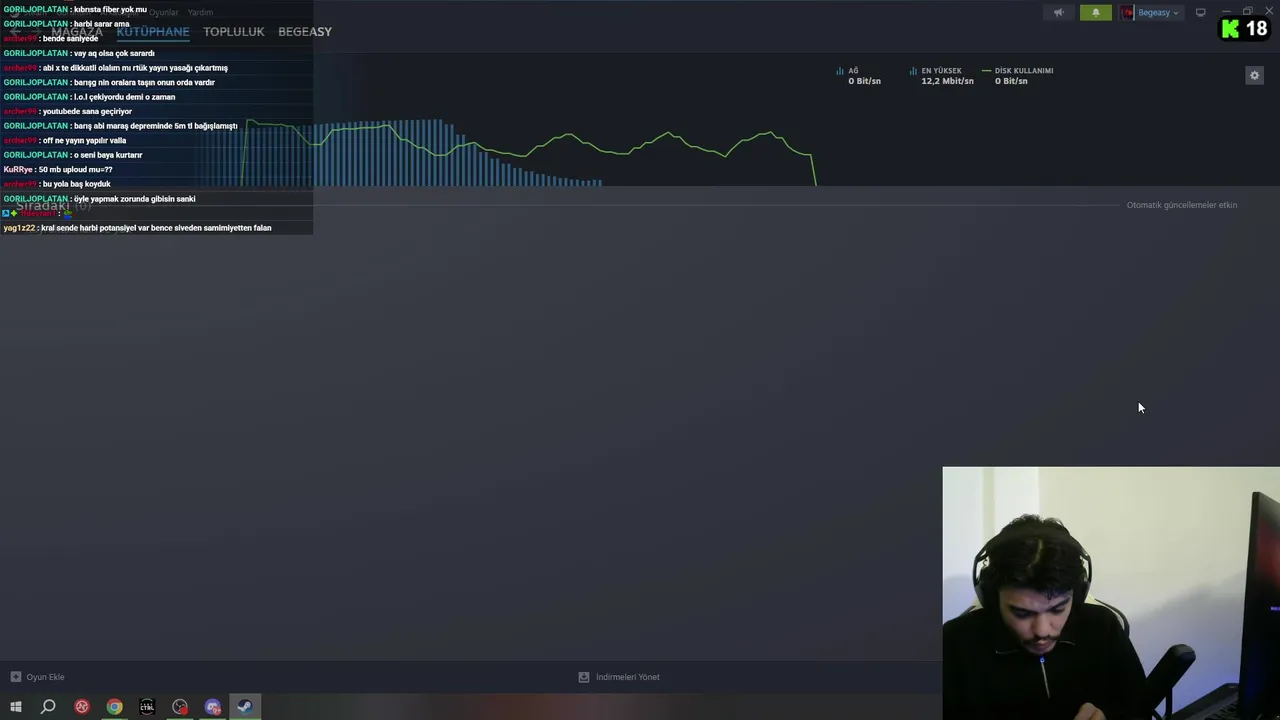Open the Steam announcements megaphone icon
Viewport: 1280px width, 720px height.
1058,13
